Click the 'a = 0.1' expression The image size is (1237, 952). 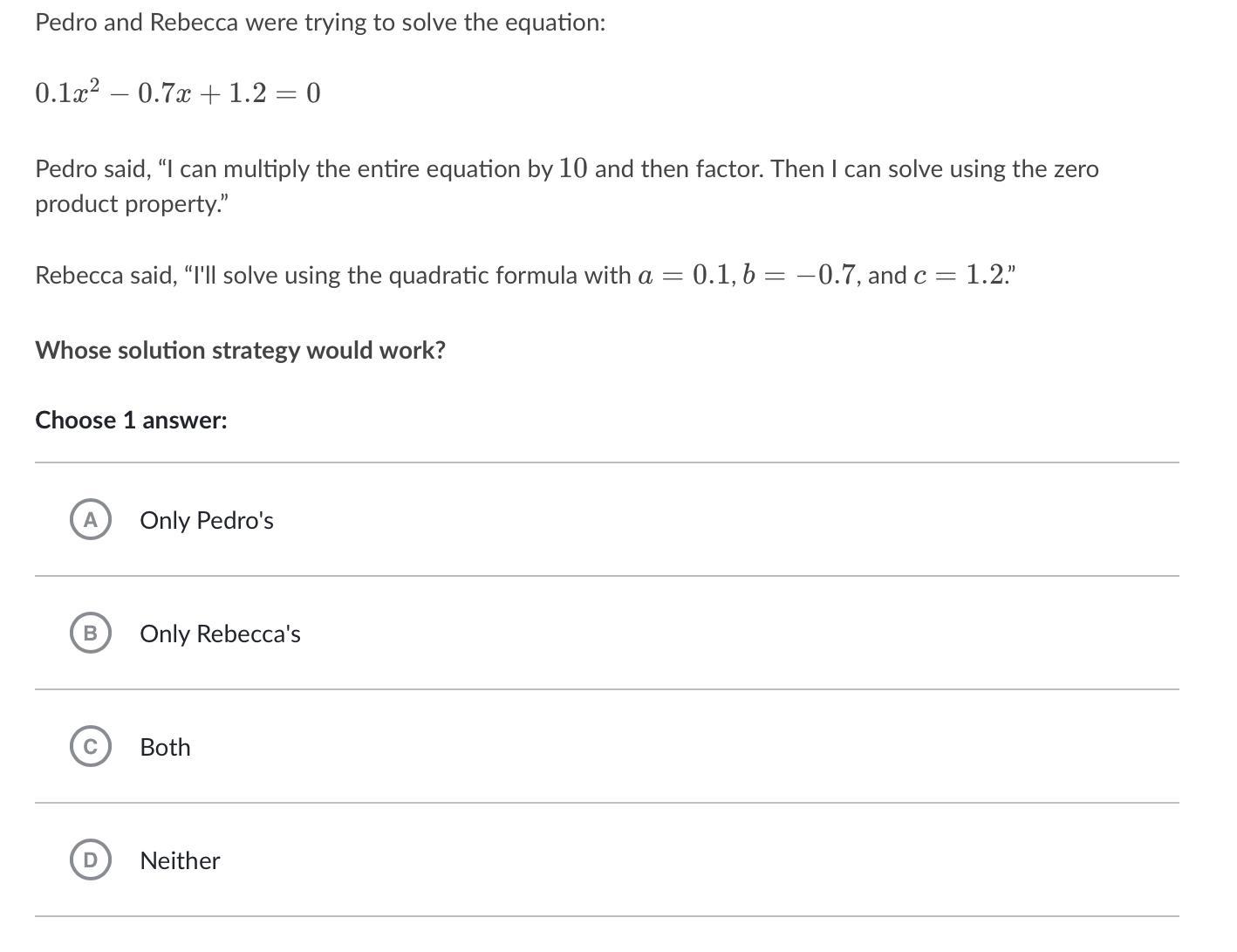(686, 276)
